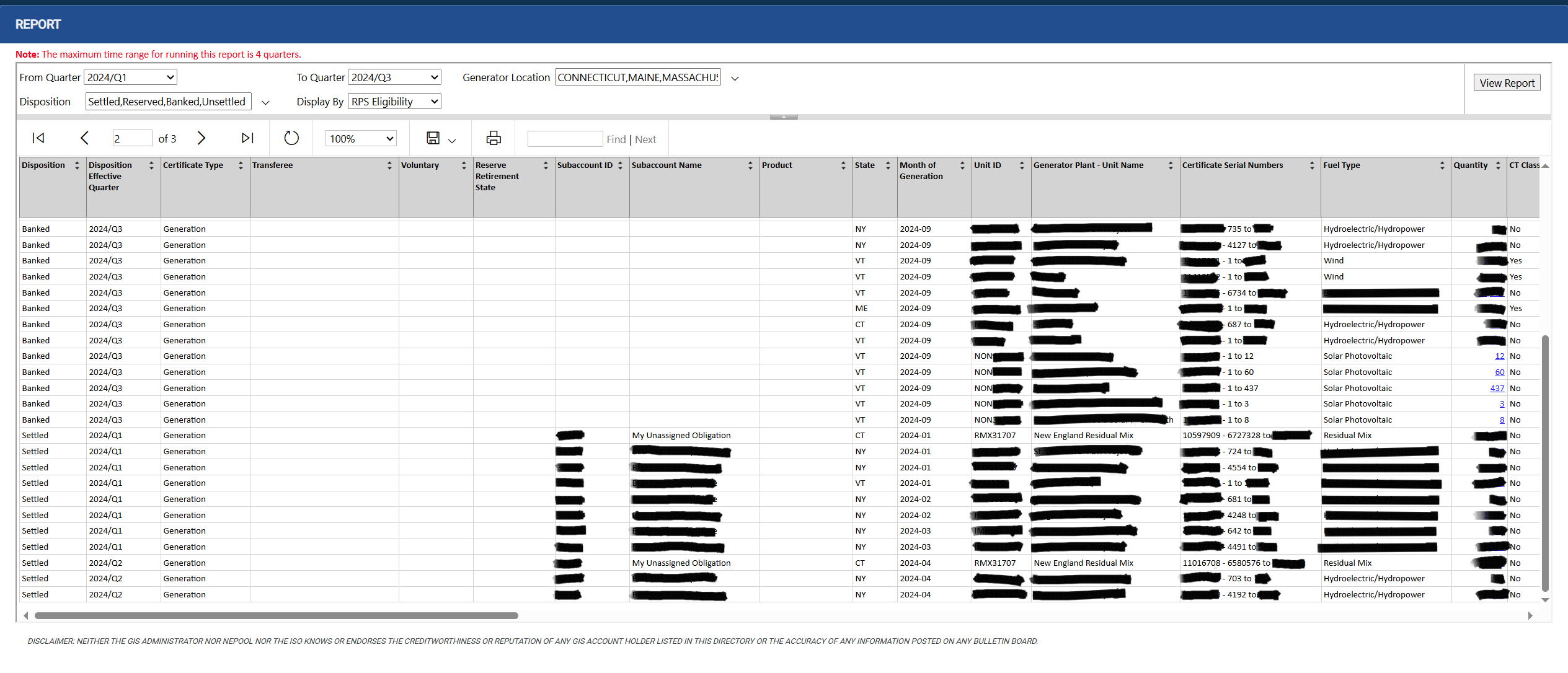Image resolution: width=1568 pixels, height=673 pixels.
Task: Print the report with printer icon
Action: pyautogui.click(x=494, y=138)
